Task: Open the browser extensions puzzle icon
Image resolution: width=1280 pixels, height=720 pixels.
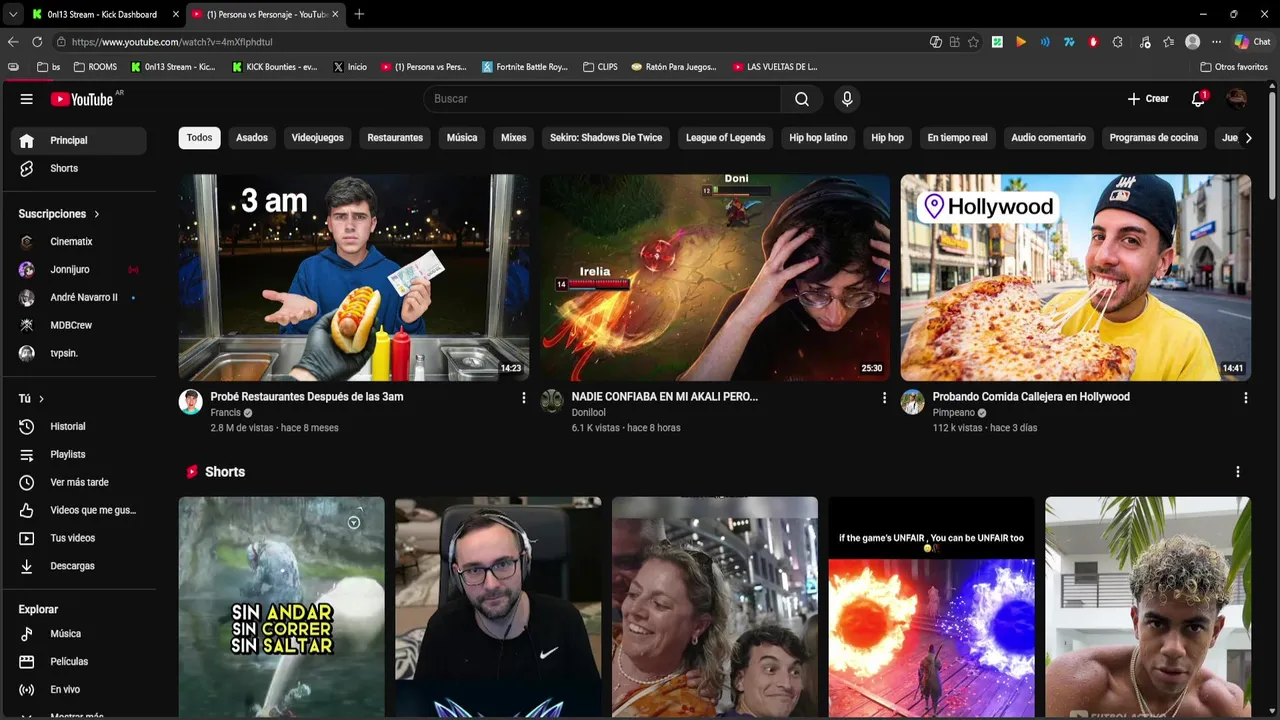Action: [1117, 42]
